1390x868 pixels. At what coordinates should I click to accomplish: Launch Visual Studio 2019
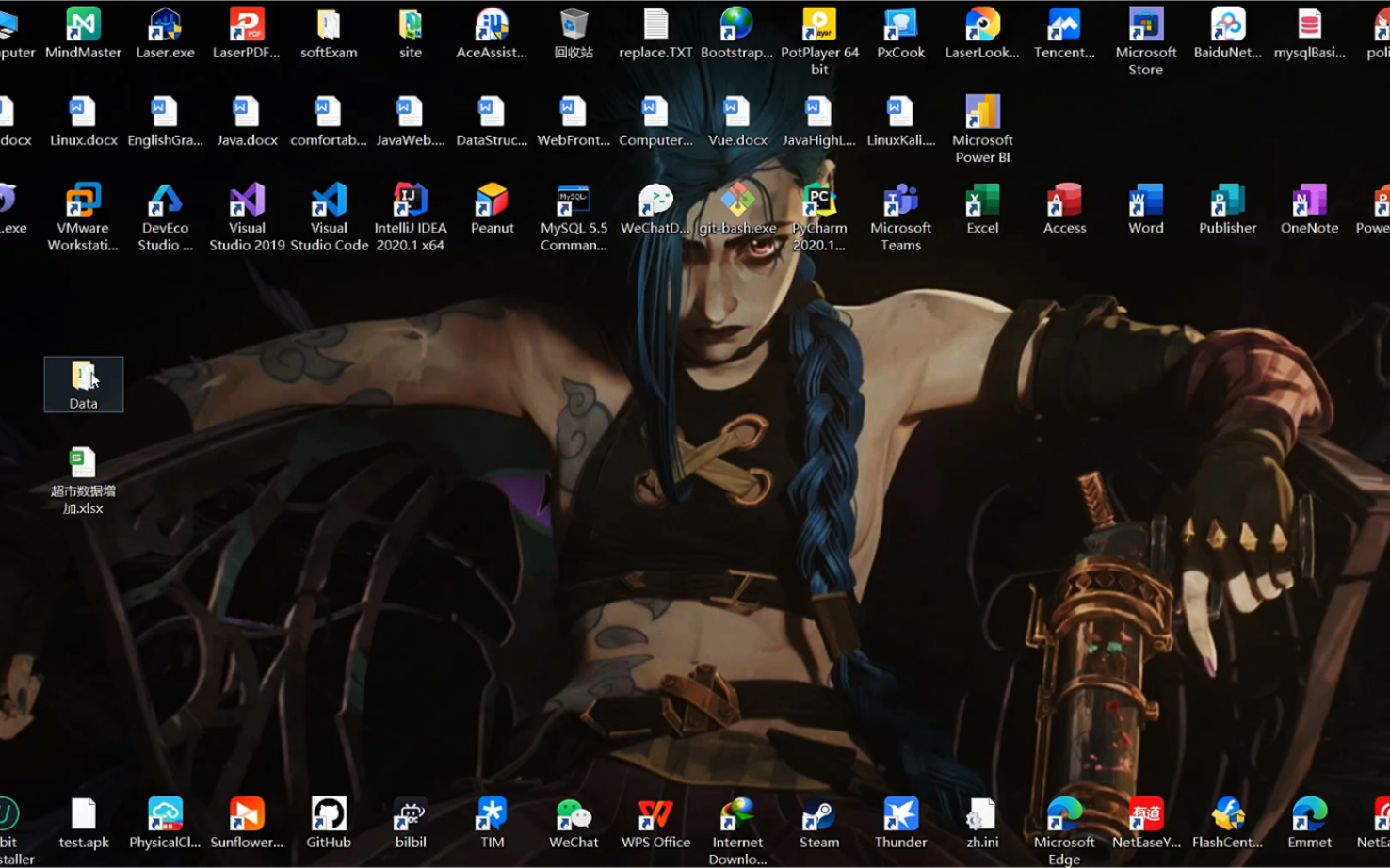point(247,217)
